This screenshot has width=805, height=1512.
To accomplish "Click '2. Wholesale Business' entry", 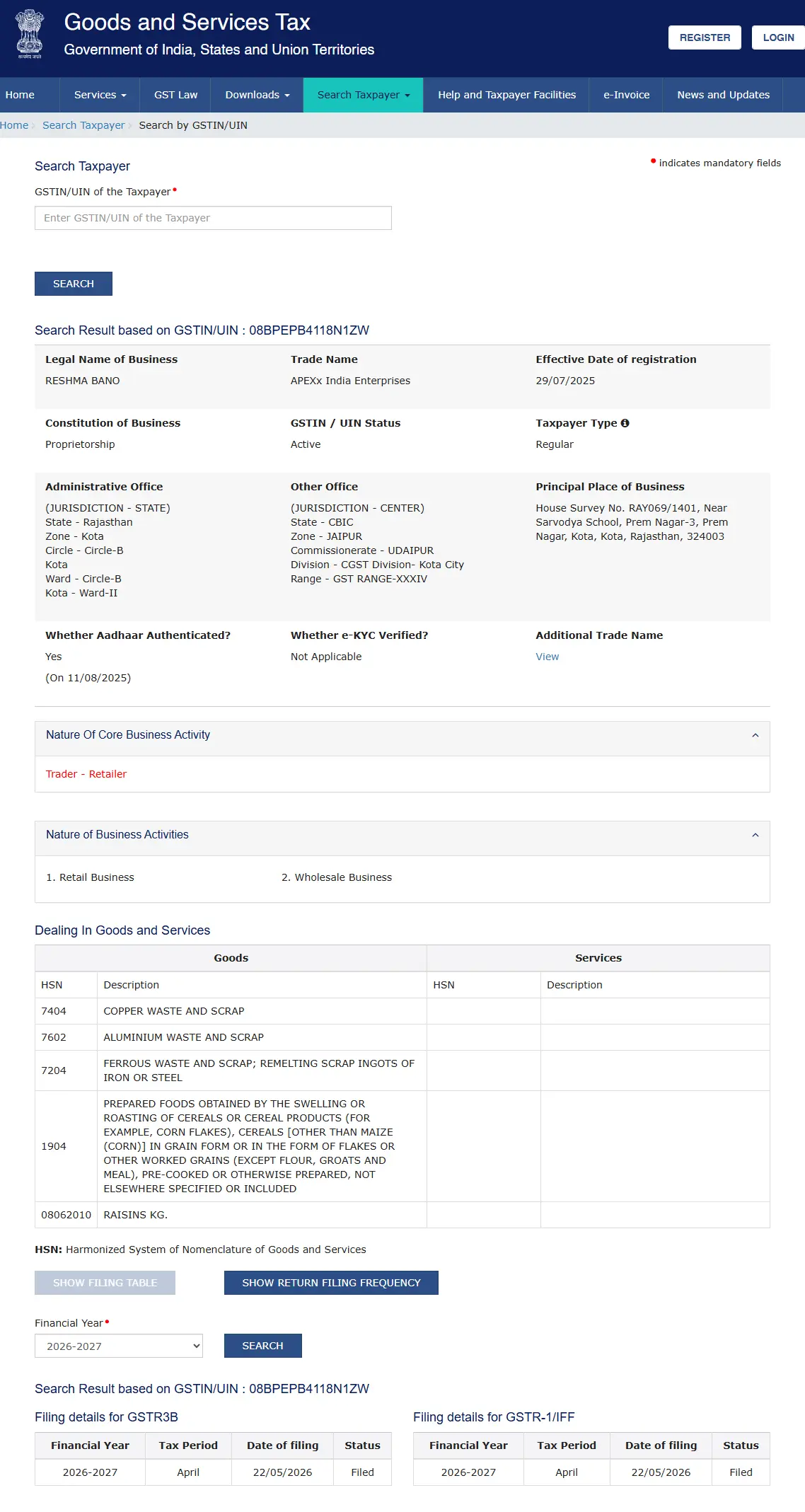I will (337, 877).
